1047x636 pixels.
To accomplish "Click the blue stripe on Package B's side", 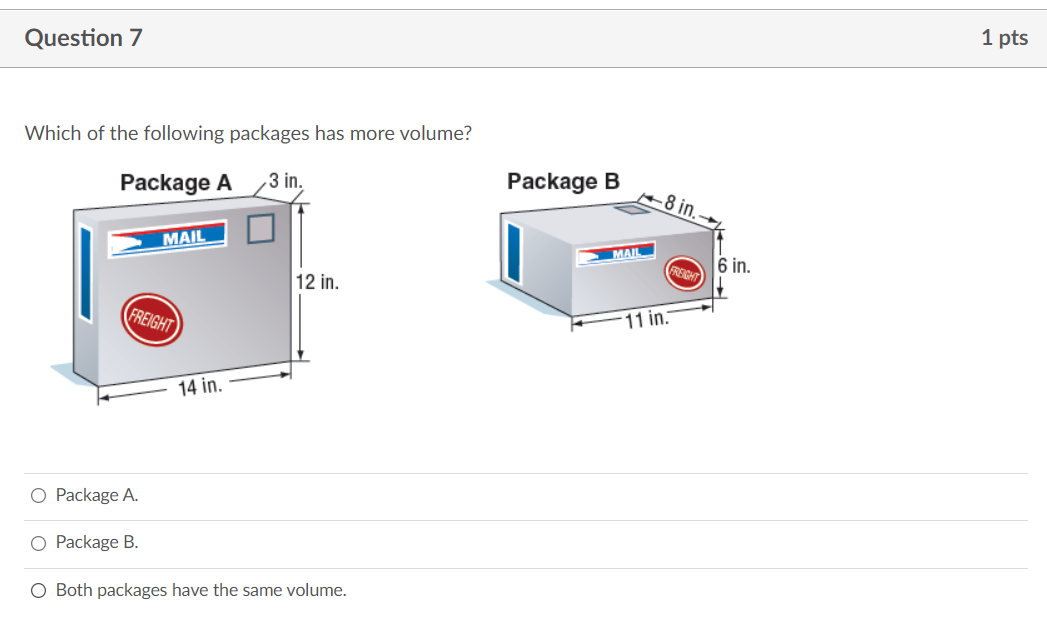I will pos(512,250).
